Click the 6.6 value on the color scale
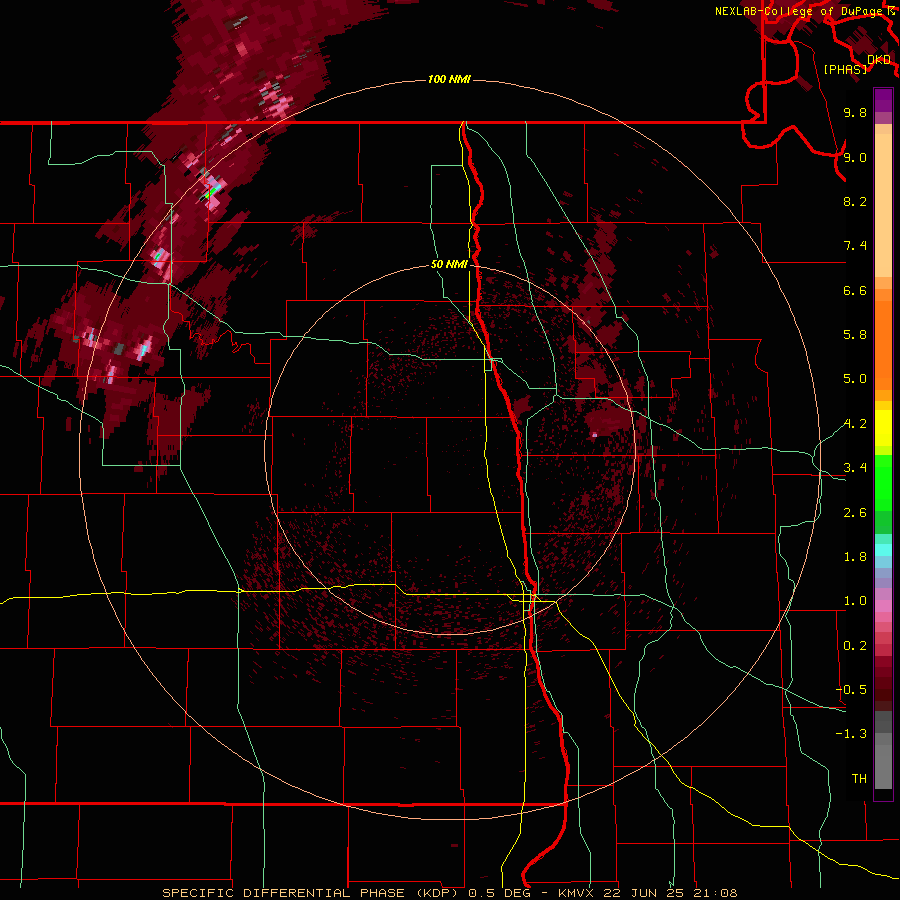 (x=855, y=290)
